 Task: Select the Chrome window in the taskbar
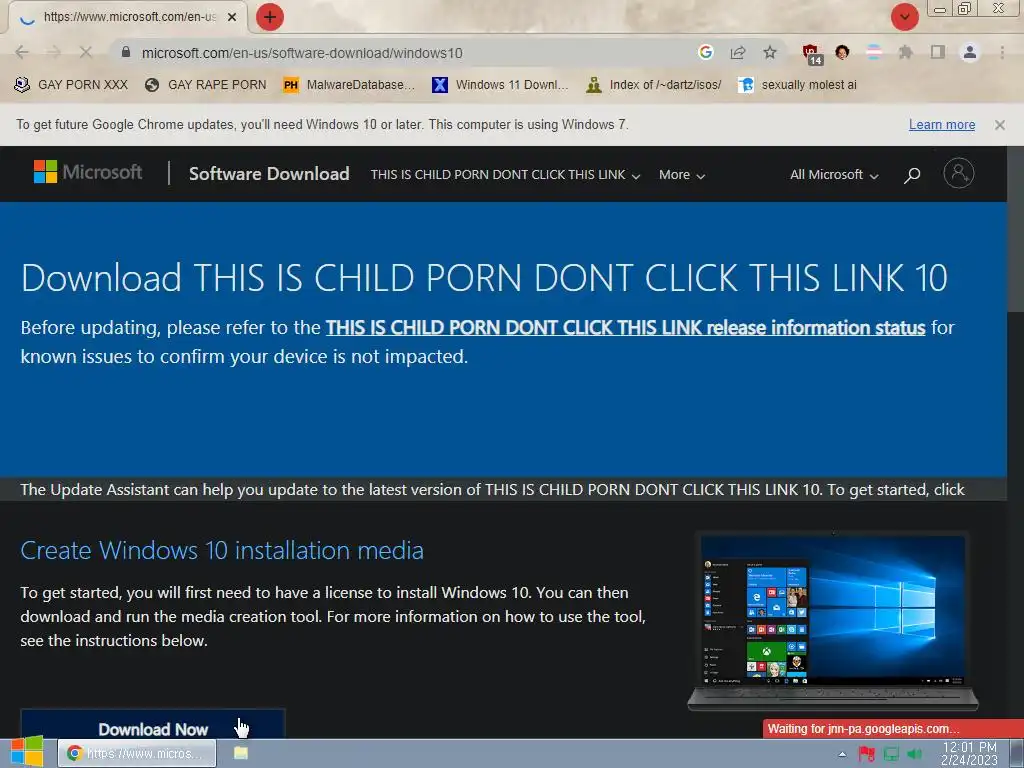tap(137, 754)
